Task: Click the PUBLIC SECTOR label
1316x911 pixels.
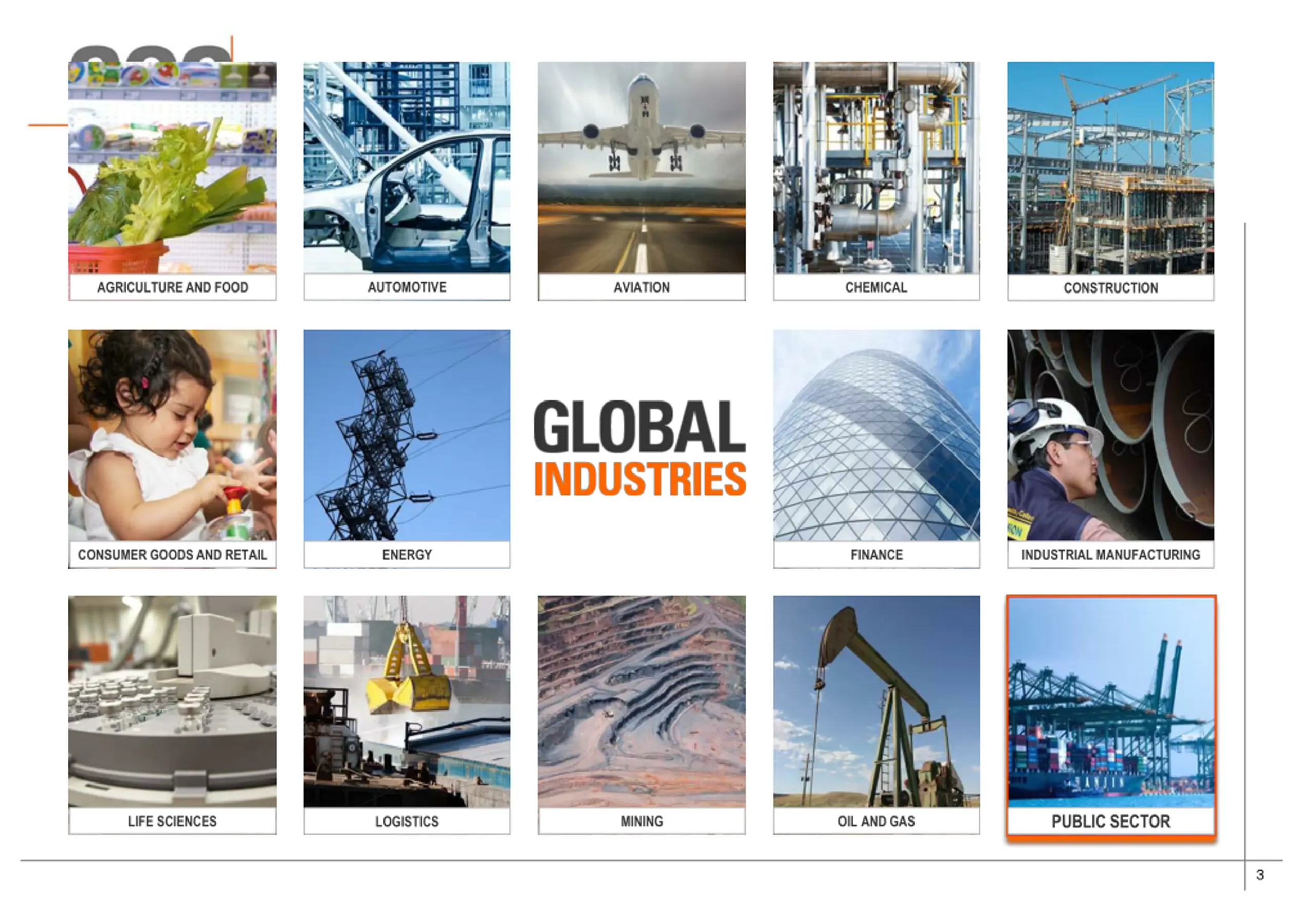Action: (1110, 822)
